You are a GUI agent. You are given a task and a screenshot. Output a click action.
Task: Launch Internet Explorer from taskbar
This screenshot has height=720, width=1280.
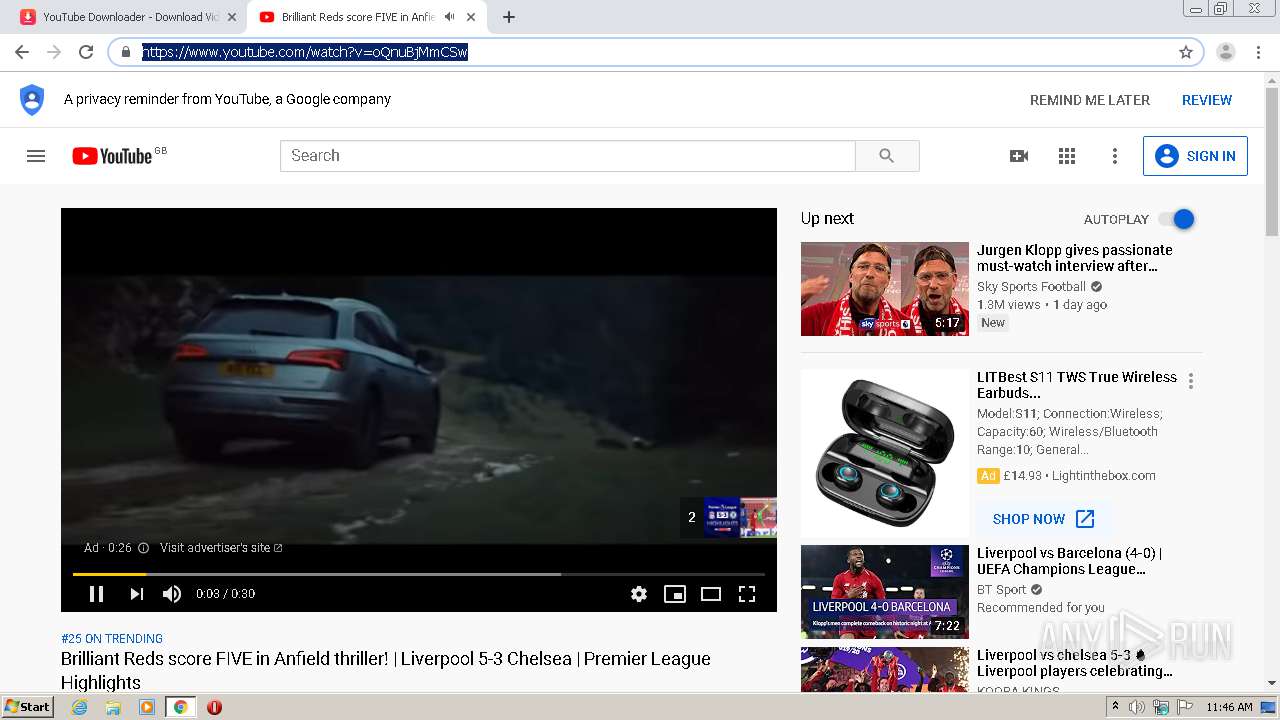coord(80,707)
